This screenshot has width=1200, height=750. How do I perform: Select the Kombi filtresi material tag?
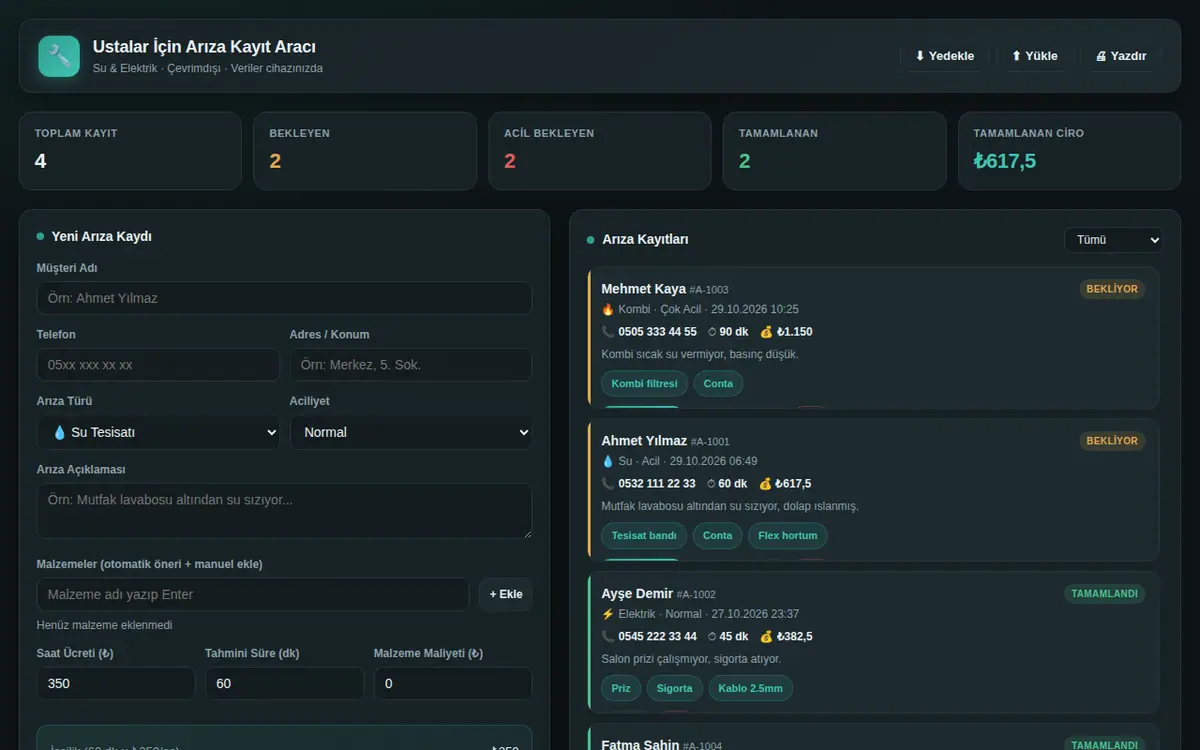tap(644, 383)
